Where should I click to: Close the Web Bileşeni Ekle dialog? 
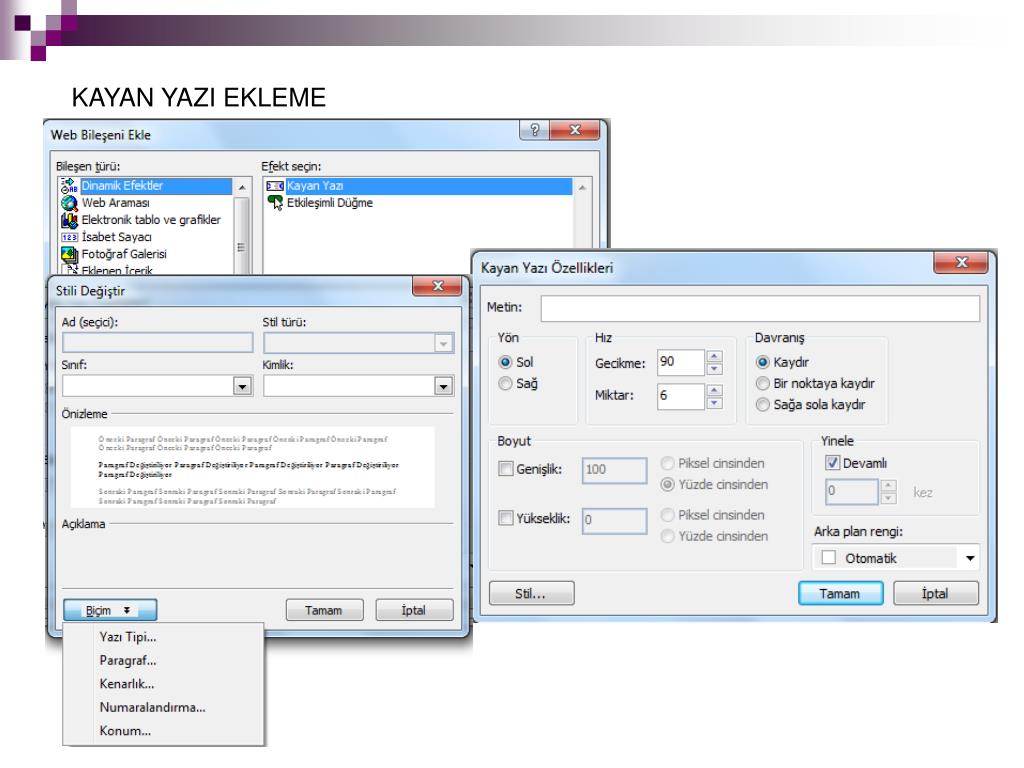pos(575,130)
